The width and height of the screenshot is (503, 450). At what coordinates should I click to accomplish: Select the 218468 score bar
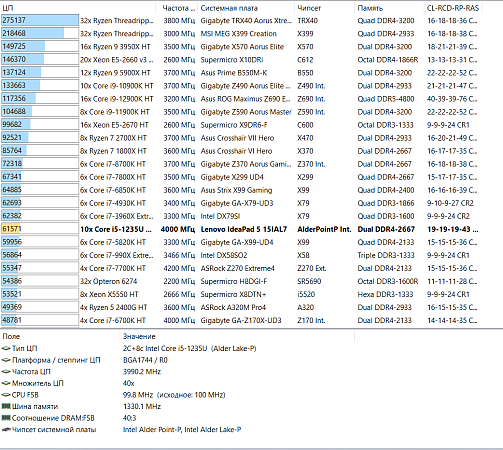[x=40, y=33]
